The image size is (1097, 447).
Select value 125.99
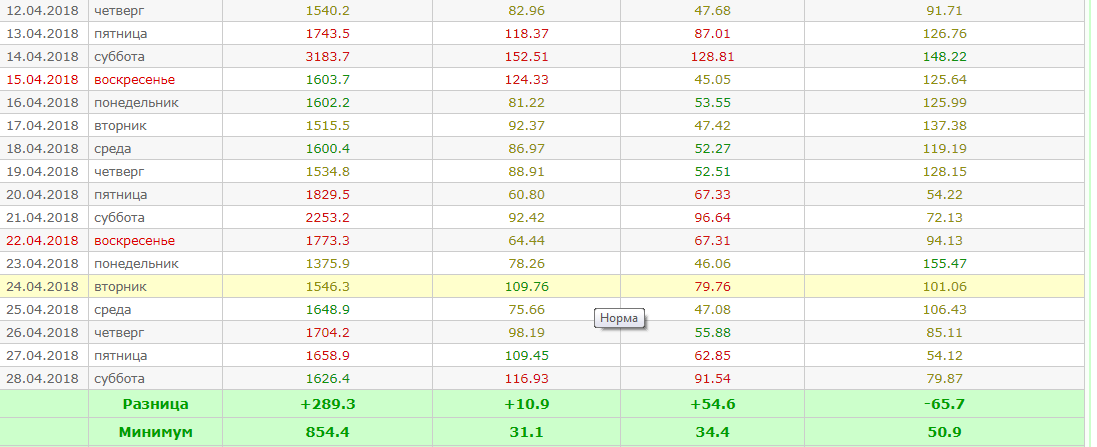945,103
